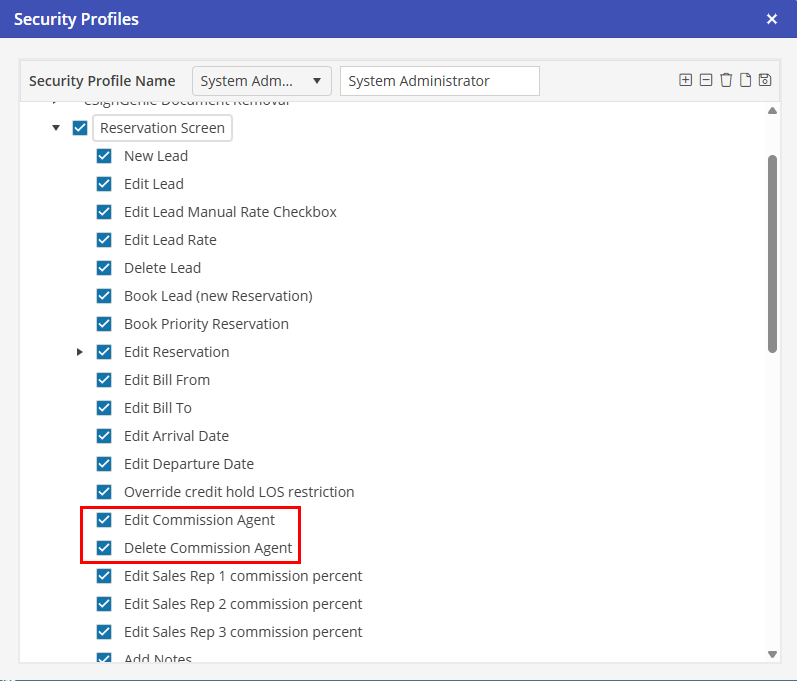
Task: Click the new blank profile page icon
Action: [x=745, y=80]
